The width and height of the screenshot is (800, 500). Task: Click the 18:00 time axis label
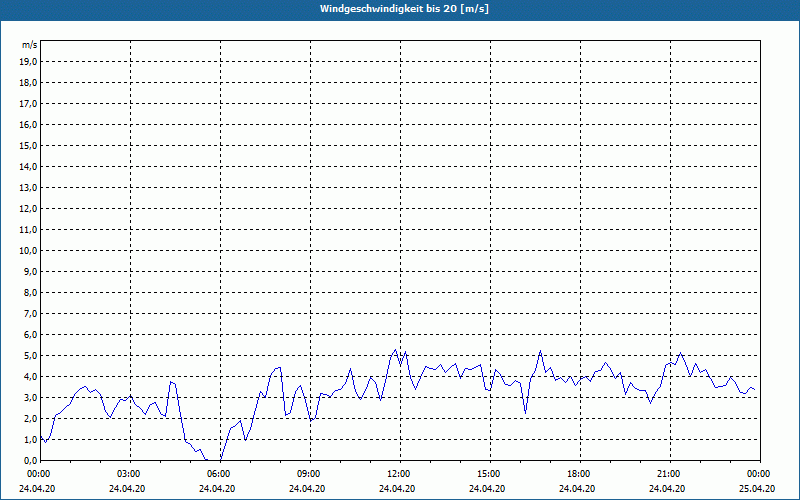(x=580, y=474)
